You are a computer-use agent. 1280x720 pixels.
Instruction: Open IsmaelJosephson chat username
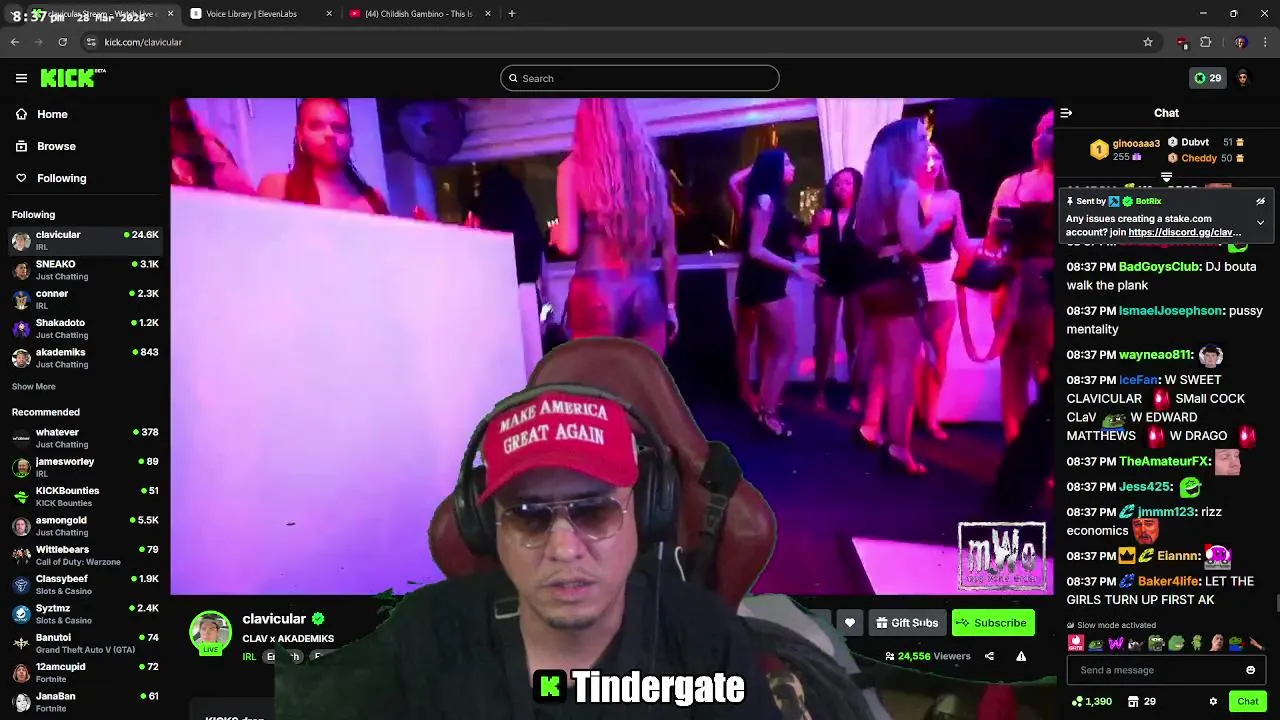pos(1170,311)
